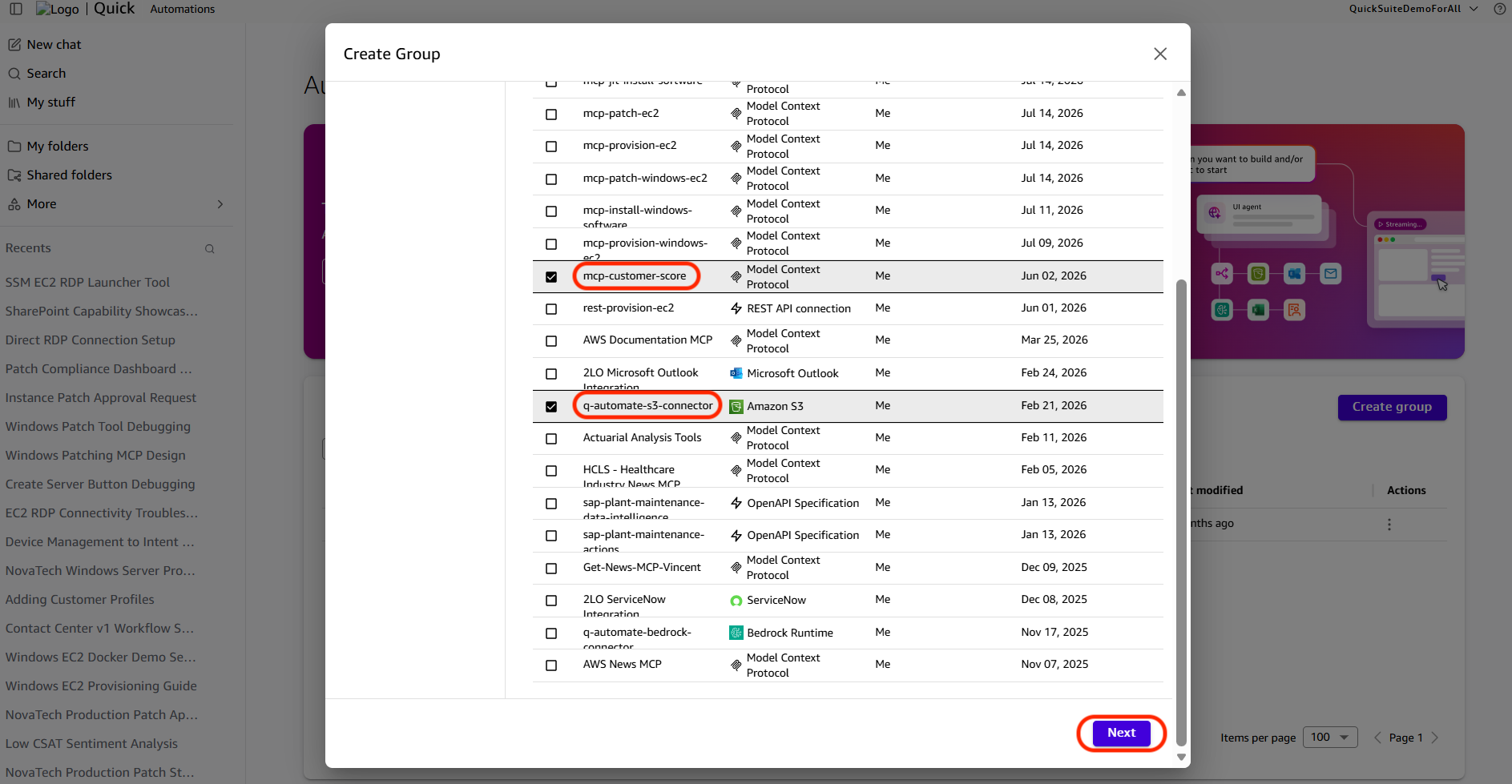The width and height of the screenshot is (1512, 784).
Task: Close the Create Group dialog
Action: click(1160, 54)
